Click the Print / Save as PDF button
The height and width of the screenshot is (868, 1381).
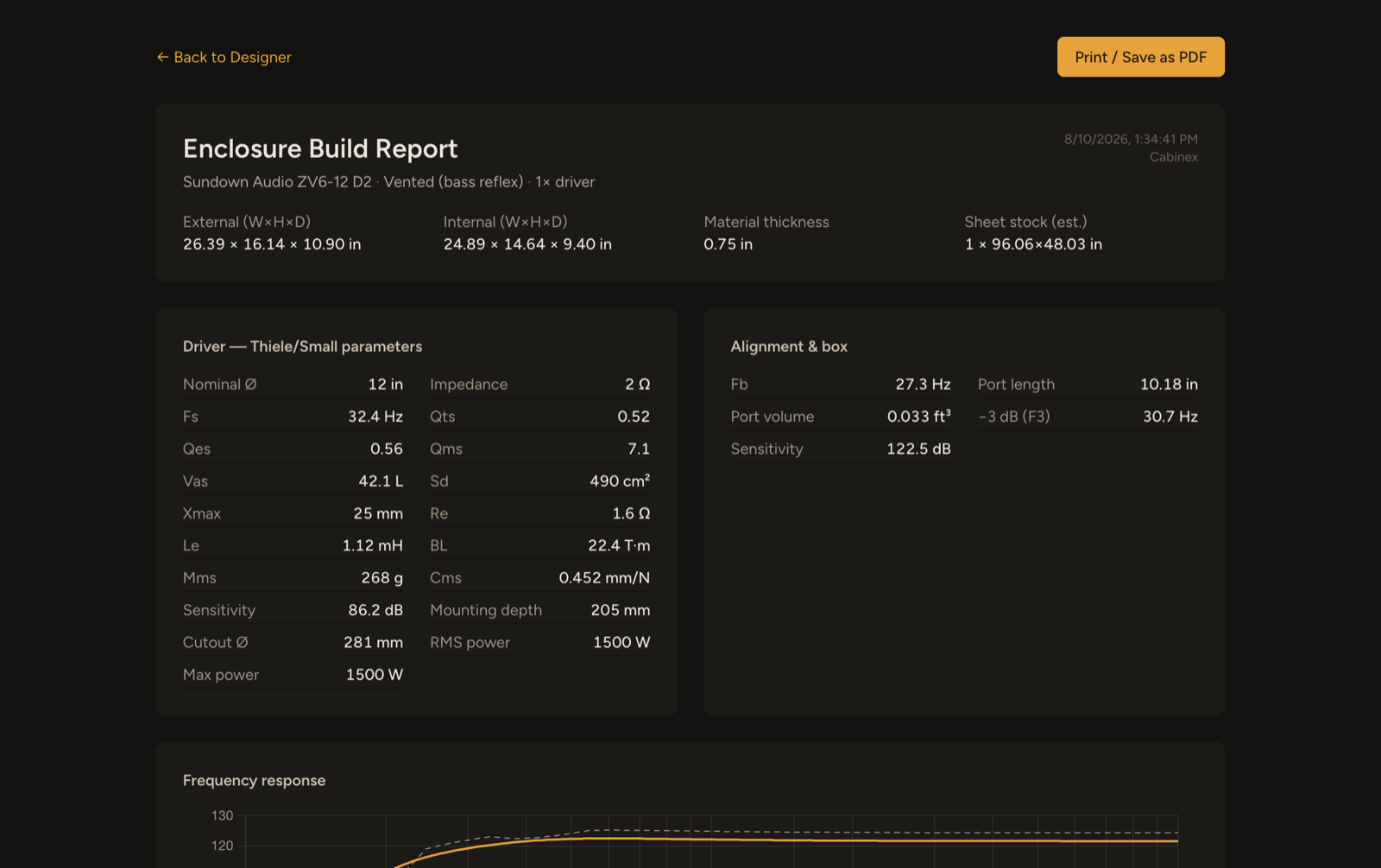point(1140,57)
